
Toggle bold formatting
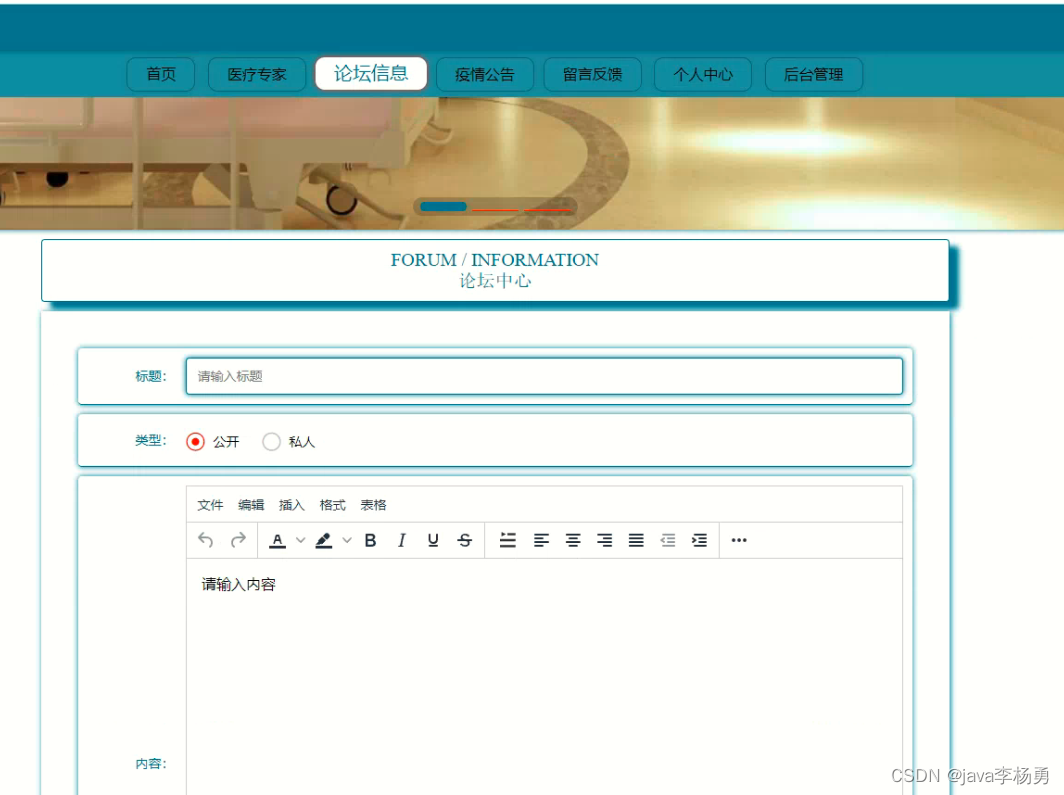pyautogui.click(x=370, y=540)
